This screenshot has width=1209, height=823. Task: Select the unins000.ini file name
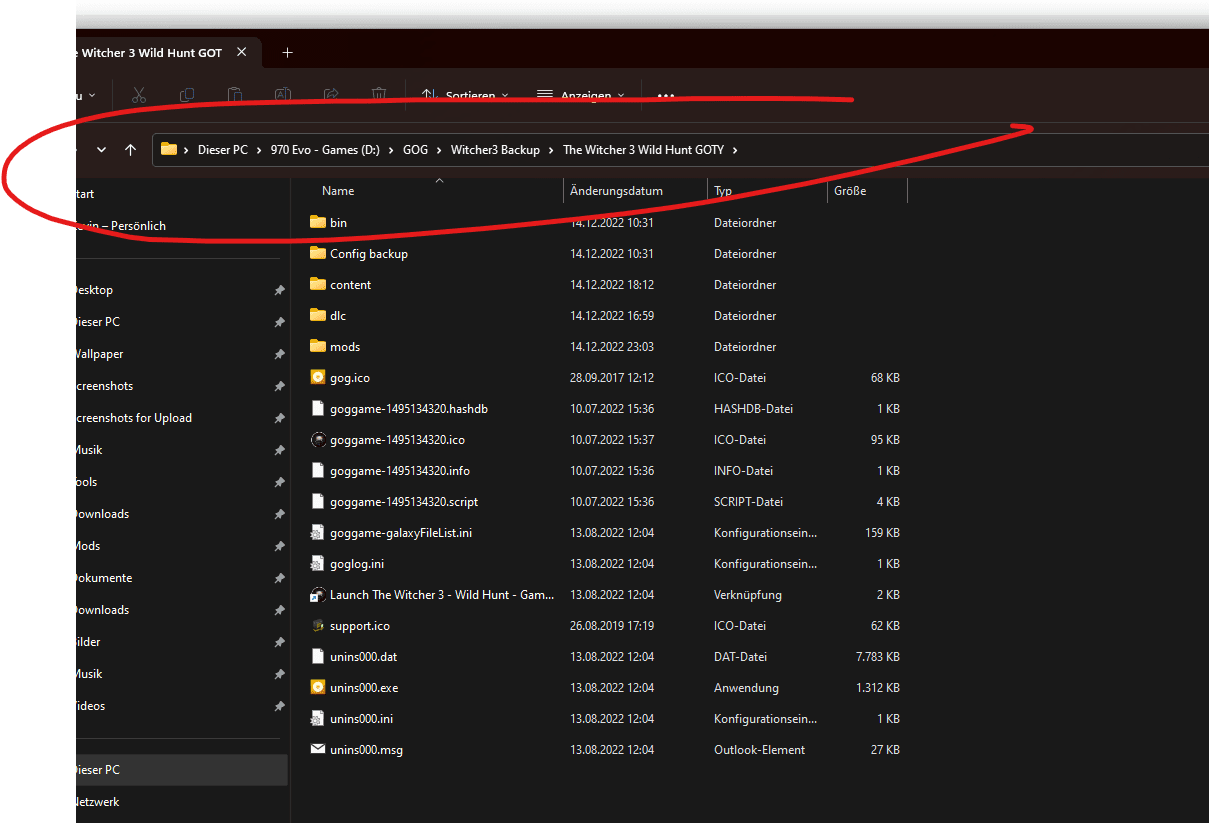coord(361,718)
